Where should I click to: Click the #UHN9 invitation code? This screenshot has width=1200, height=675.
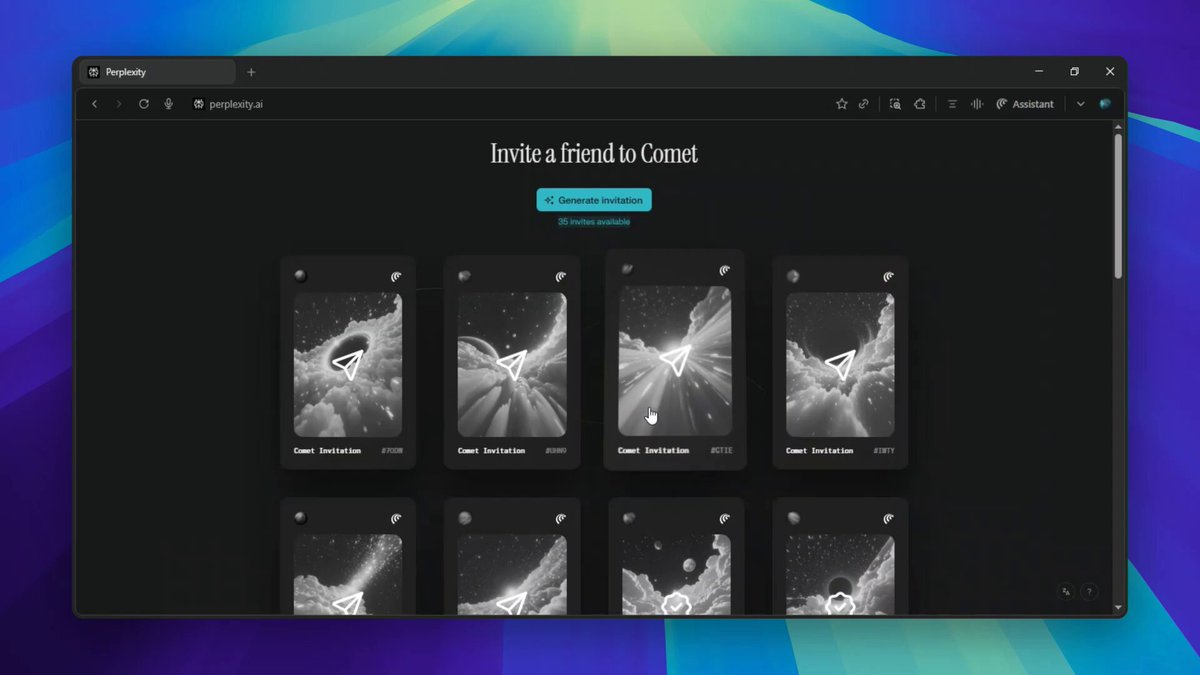[556, 451]
